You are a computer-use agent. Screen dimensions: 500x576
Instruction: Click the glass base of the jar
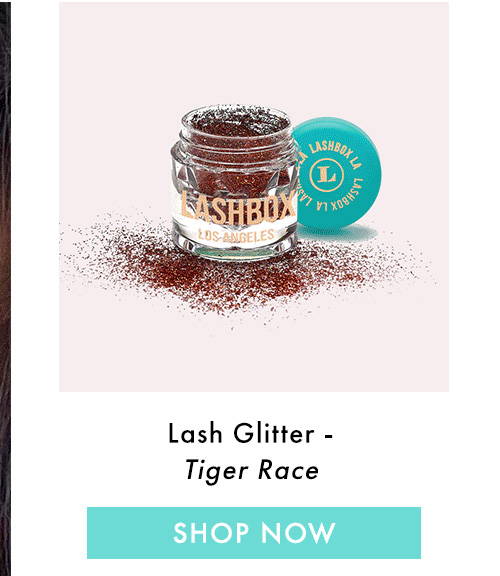point(234,250)
